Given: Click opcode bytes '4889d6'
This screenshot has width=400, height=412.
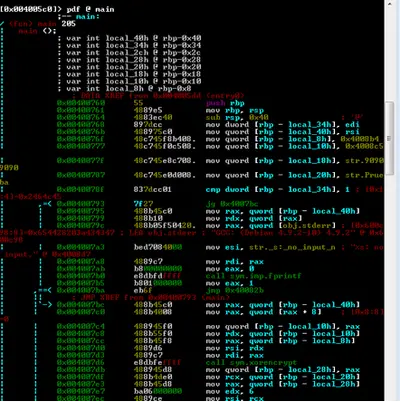Looking at the screenshot, I should (x=148, y=348).
